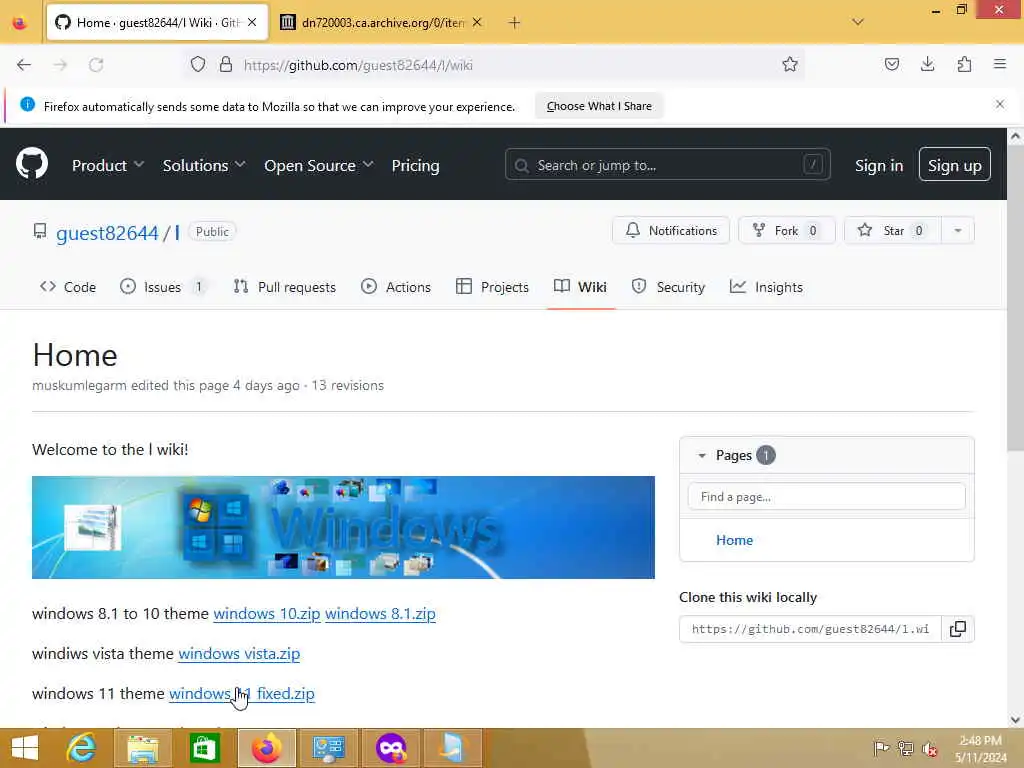Click the Sign up button
This screenshot has height=768, width=1024.
pos(954,165)
